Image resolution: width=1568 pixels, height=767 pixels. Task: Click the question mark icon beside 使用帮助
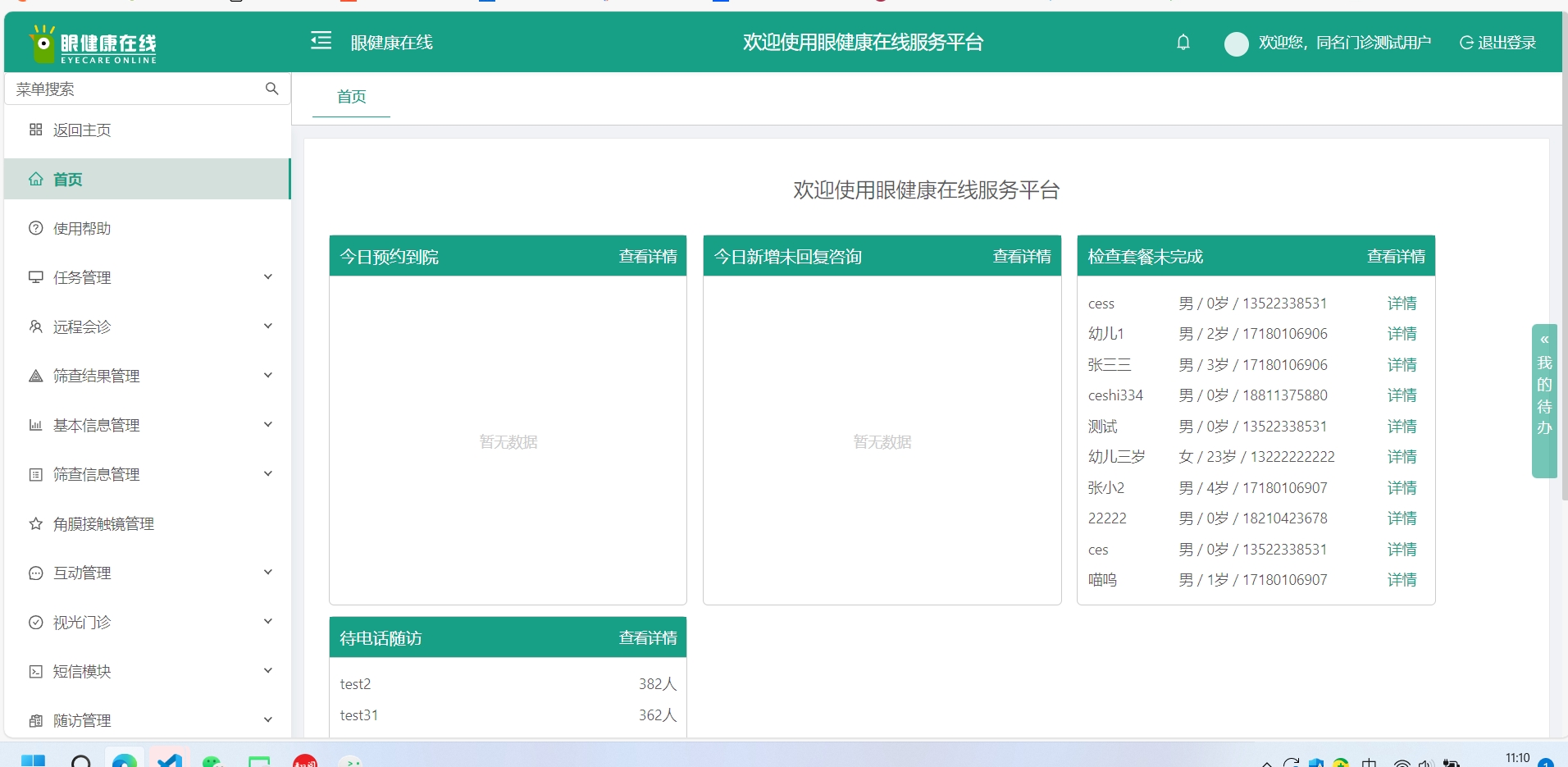pyautogui.click(x=35, y=228)
